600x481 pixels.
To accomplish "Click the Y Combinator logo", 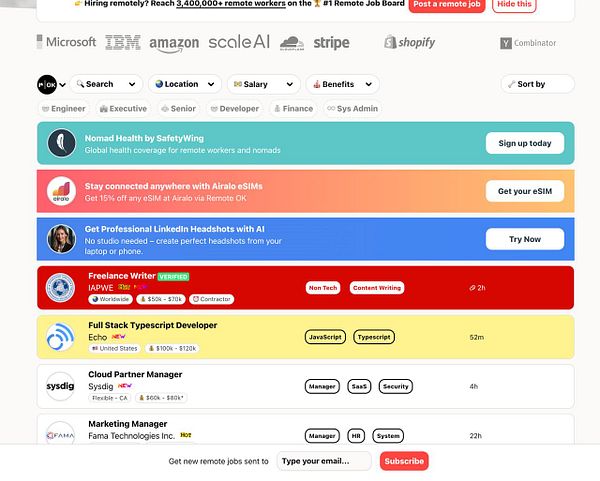I will (528, 43).
